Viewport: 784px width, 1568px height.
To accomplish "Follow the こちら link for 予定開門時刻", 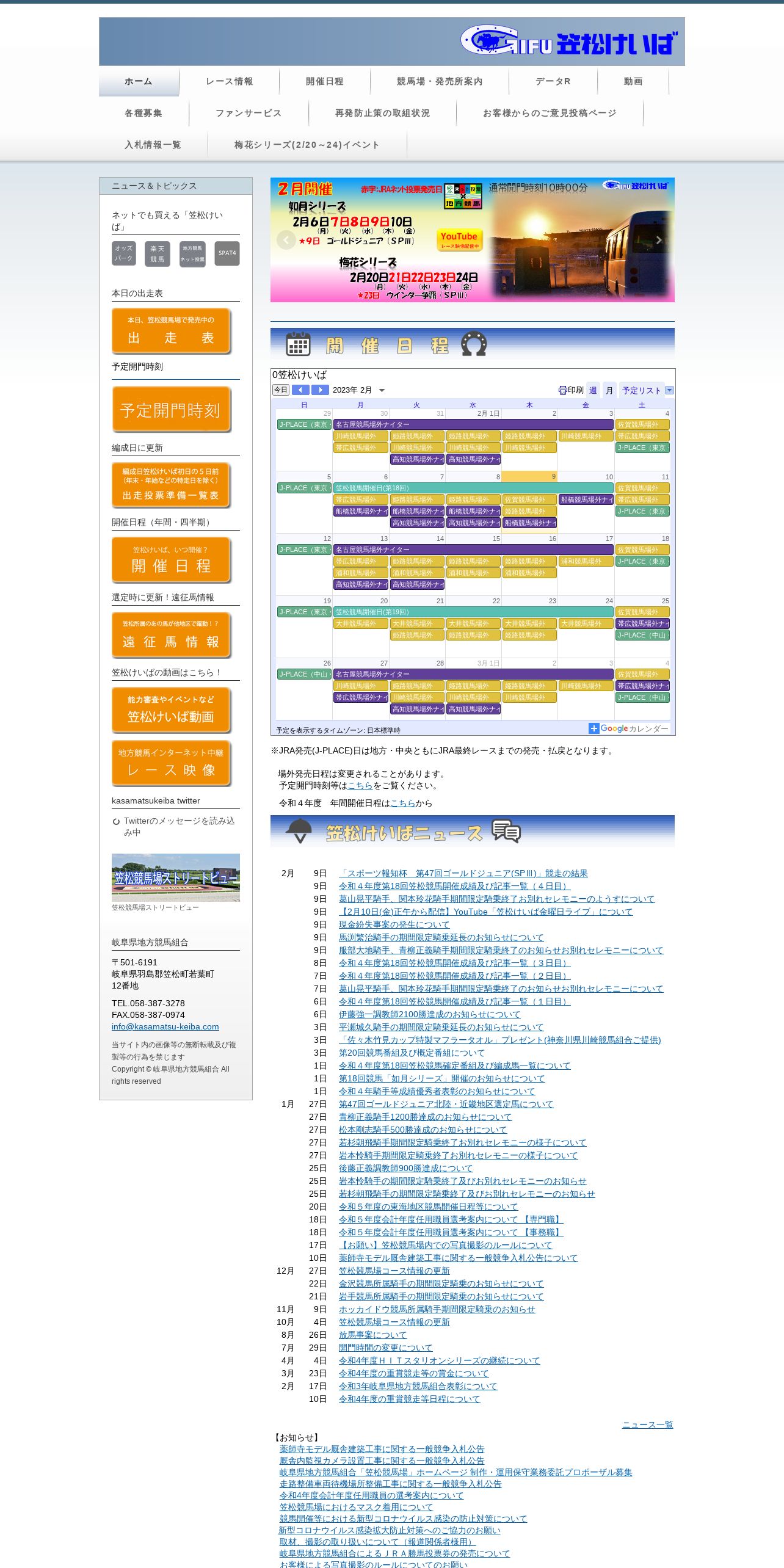I will (360, 785).
